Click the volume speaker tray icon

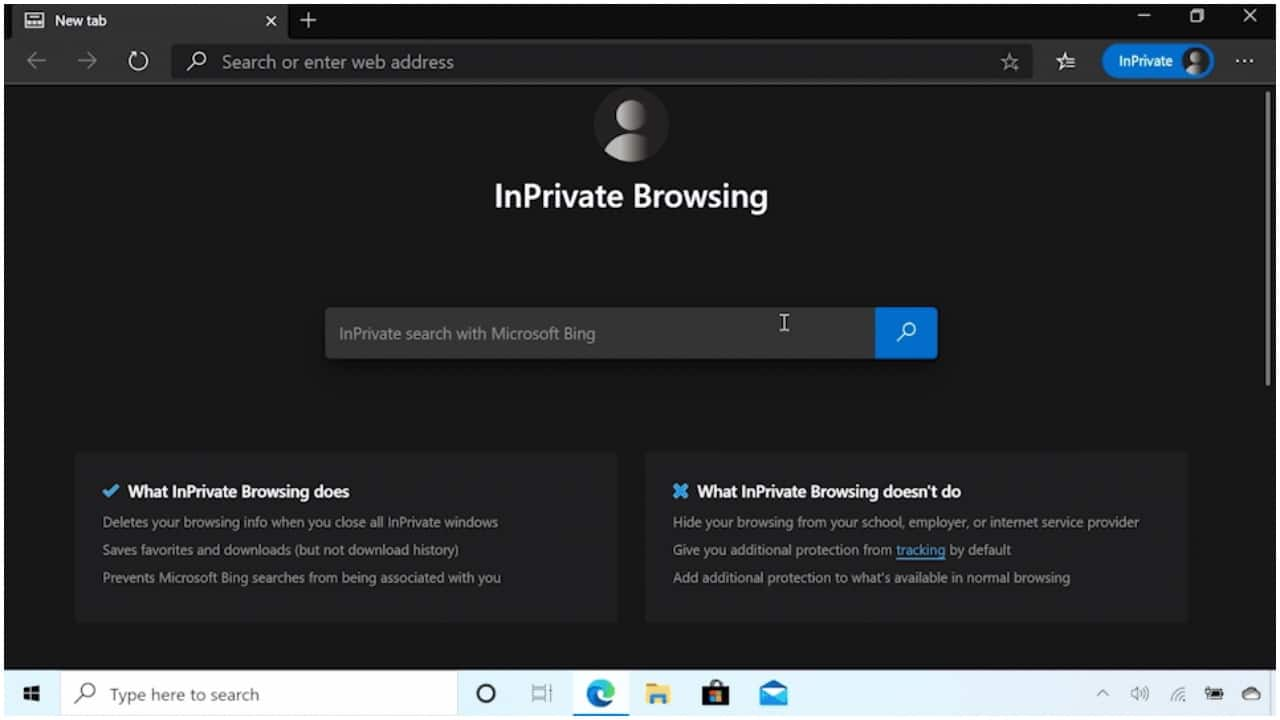point(1139,693)
